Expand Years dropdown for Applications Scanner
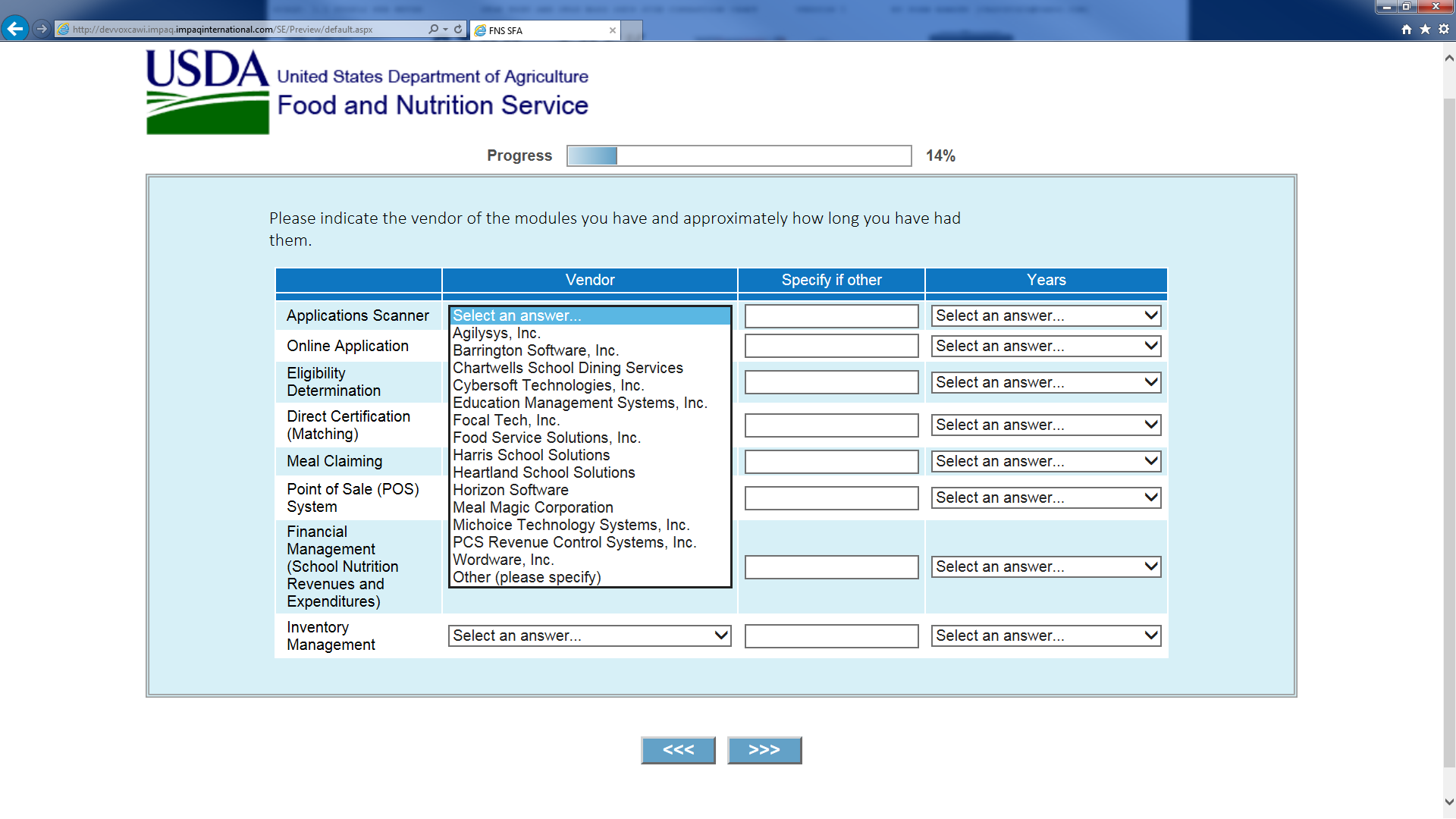The image size is (1456, 819). [1046, 315]
